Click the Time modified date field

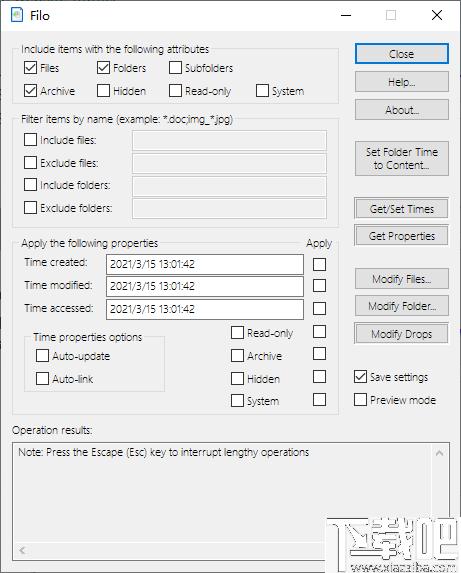205,286
